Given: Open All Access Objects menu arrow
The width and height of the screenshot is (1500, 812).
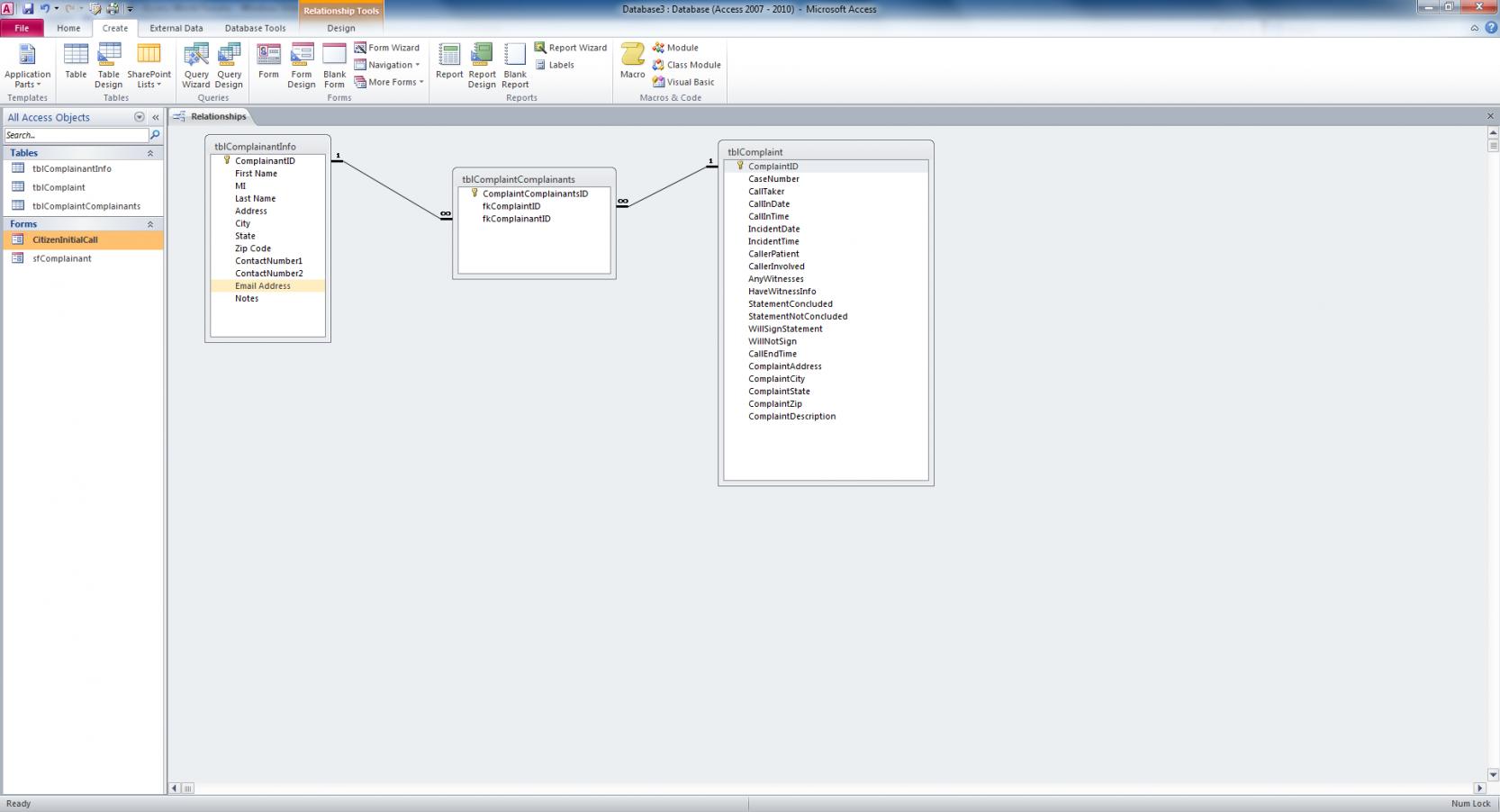Looking at the screenshot, I should click(x=139, y=117).
